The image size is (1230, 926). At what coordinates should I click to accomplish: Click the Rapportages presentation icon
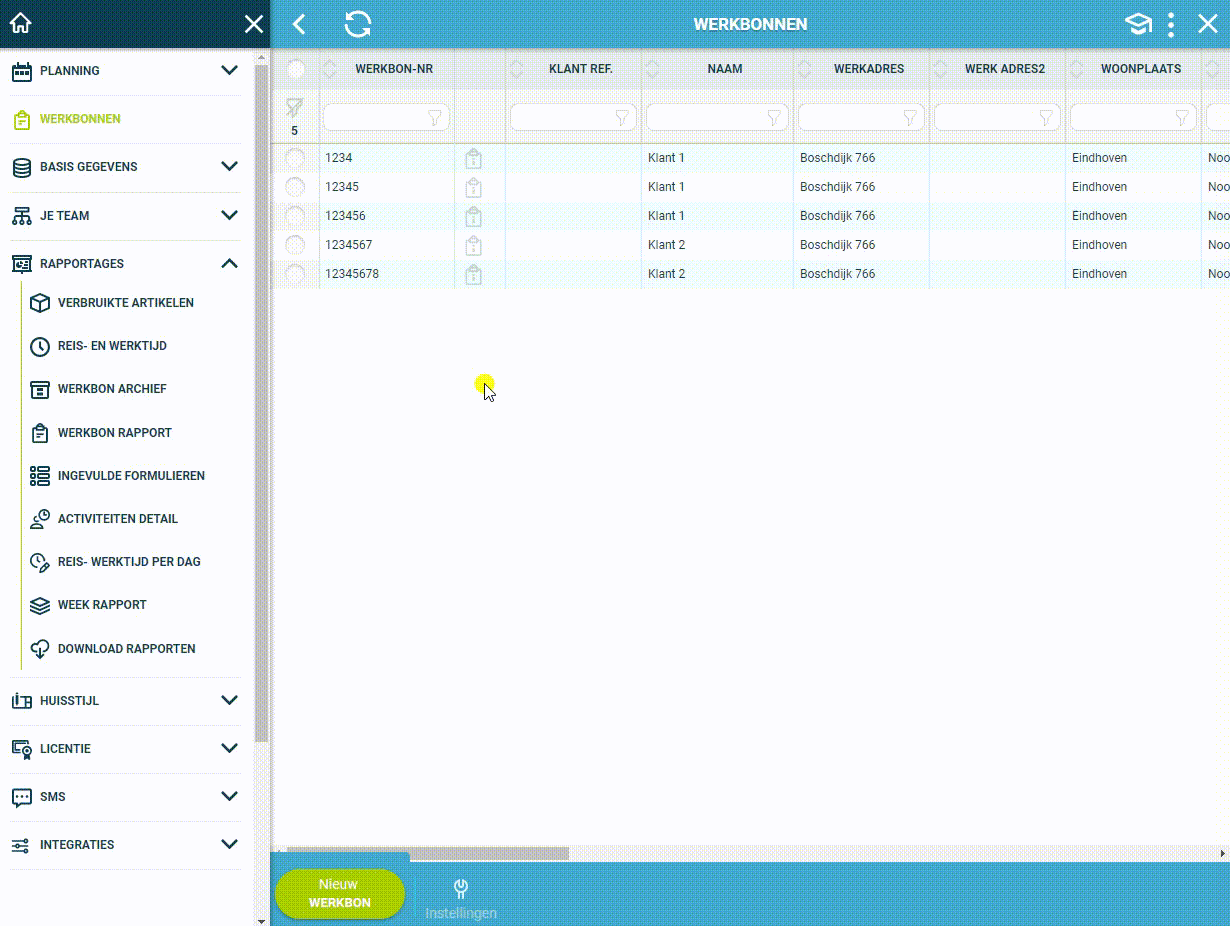(x=21, y=264)
